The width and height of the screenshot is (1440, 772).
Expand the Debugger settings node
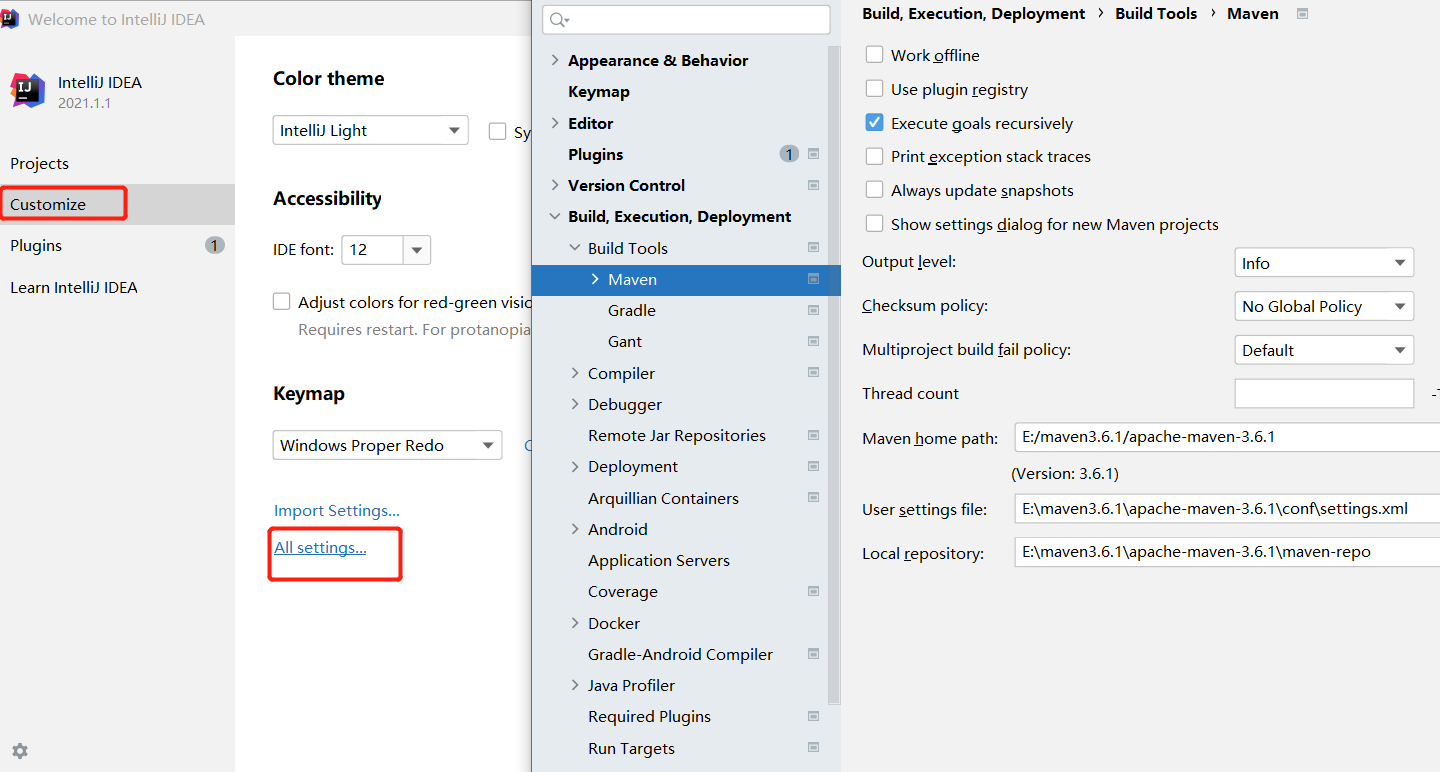575,404
